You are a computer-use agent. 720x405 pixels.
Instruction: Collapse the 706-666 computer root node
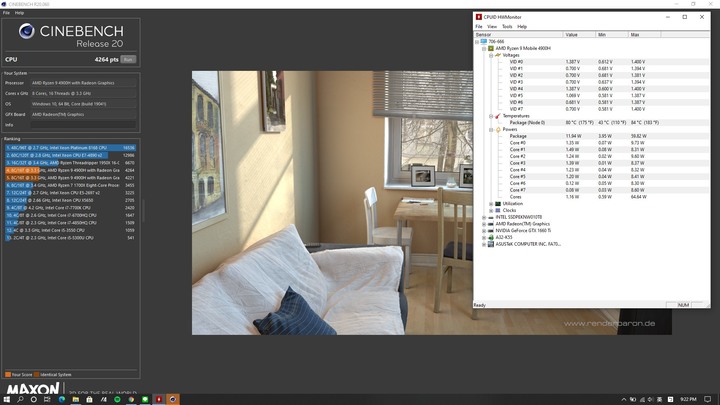coord(477,41)
